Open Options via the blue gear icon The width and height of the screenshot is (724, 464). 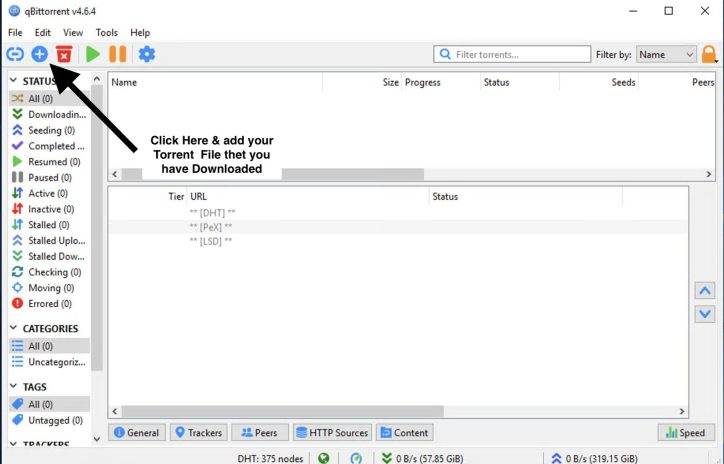147,54
